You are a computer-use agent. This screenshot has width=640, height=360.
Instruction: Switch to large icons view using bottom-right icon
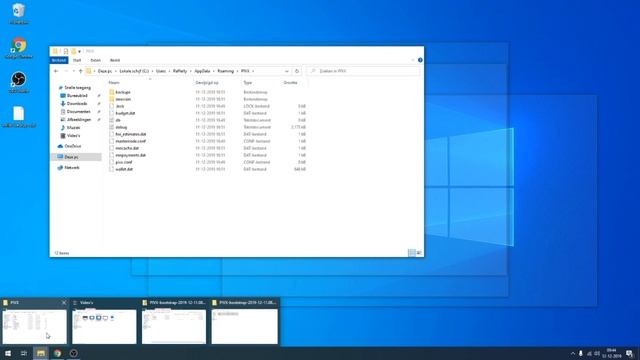coord(419,253)
